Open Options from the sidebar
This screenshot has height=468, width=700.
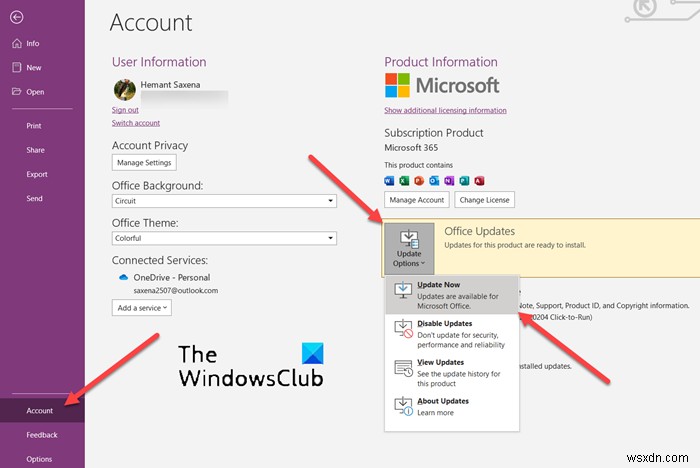(39, 459)
